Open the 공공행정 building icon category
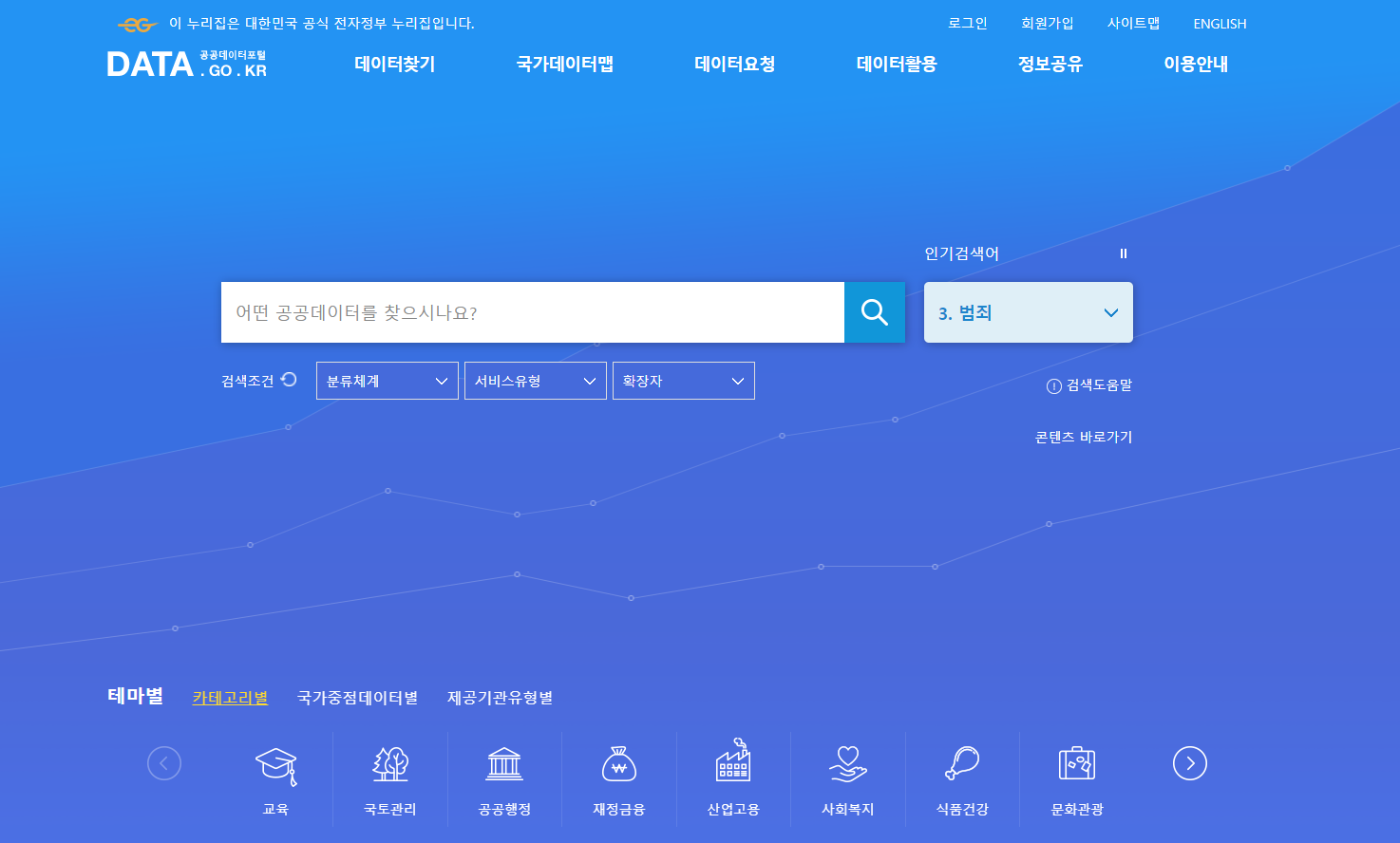1400x843 pixels. (x=504, y=764)
